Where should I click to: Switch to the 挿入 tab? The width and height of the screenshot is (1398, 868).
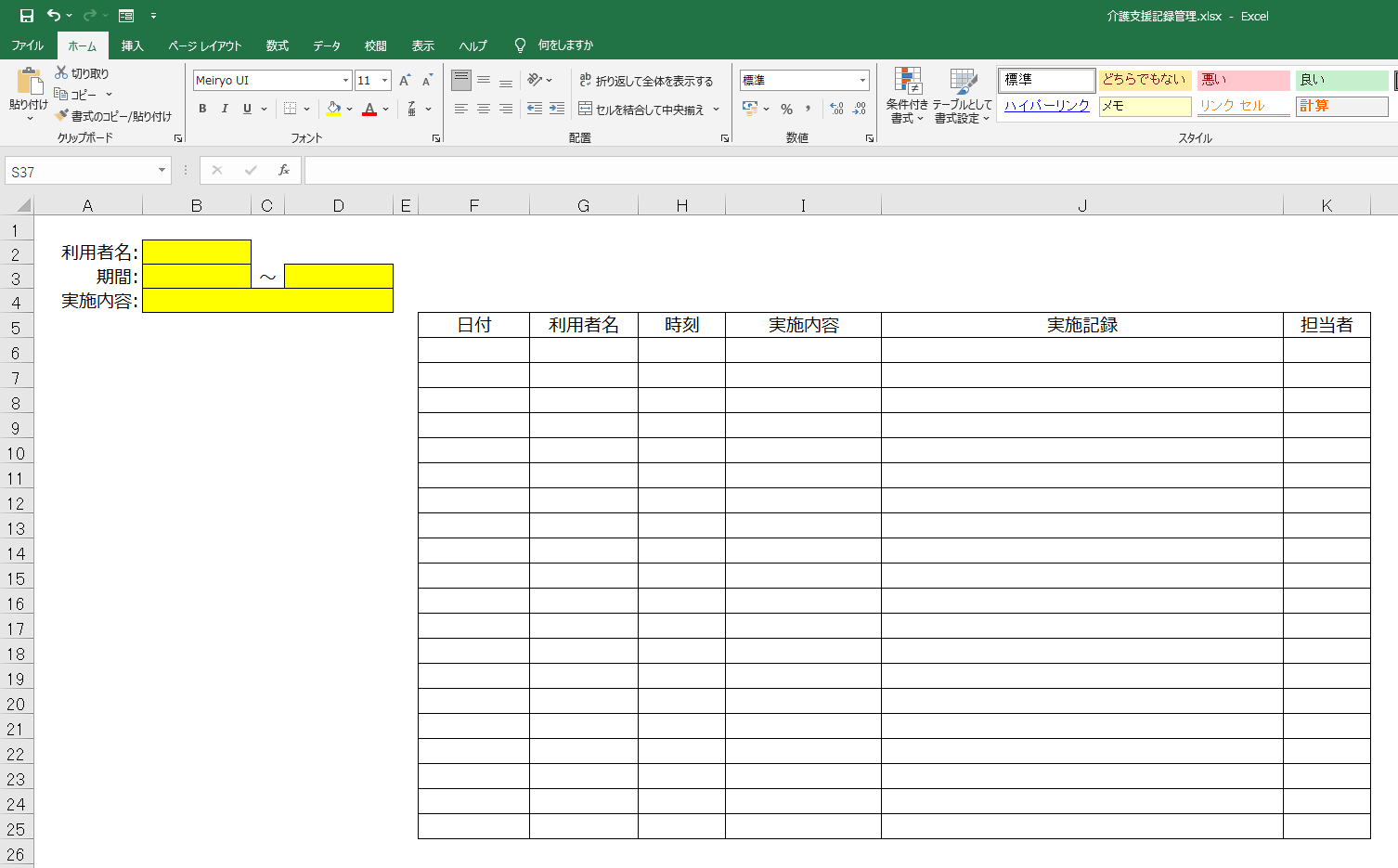click(x=133, y=45)
